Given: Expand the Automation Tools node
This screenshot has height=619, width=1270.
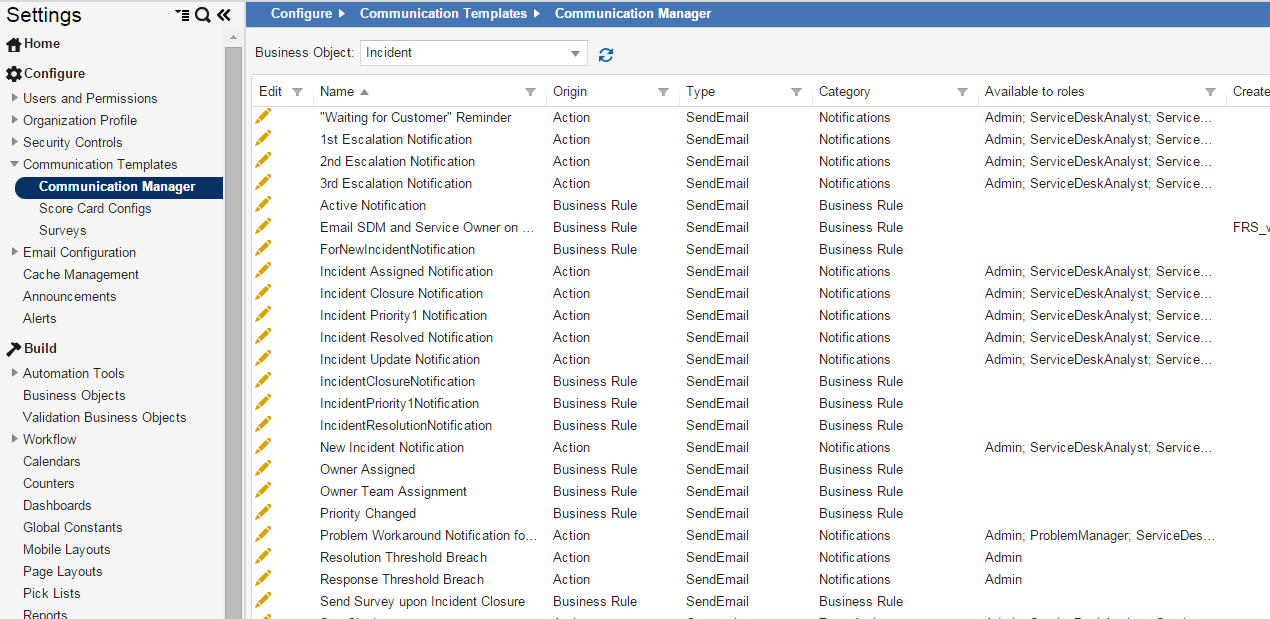Looking at the screenshot, I should point(14,373).
